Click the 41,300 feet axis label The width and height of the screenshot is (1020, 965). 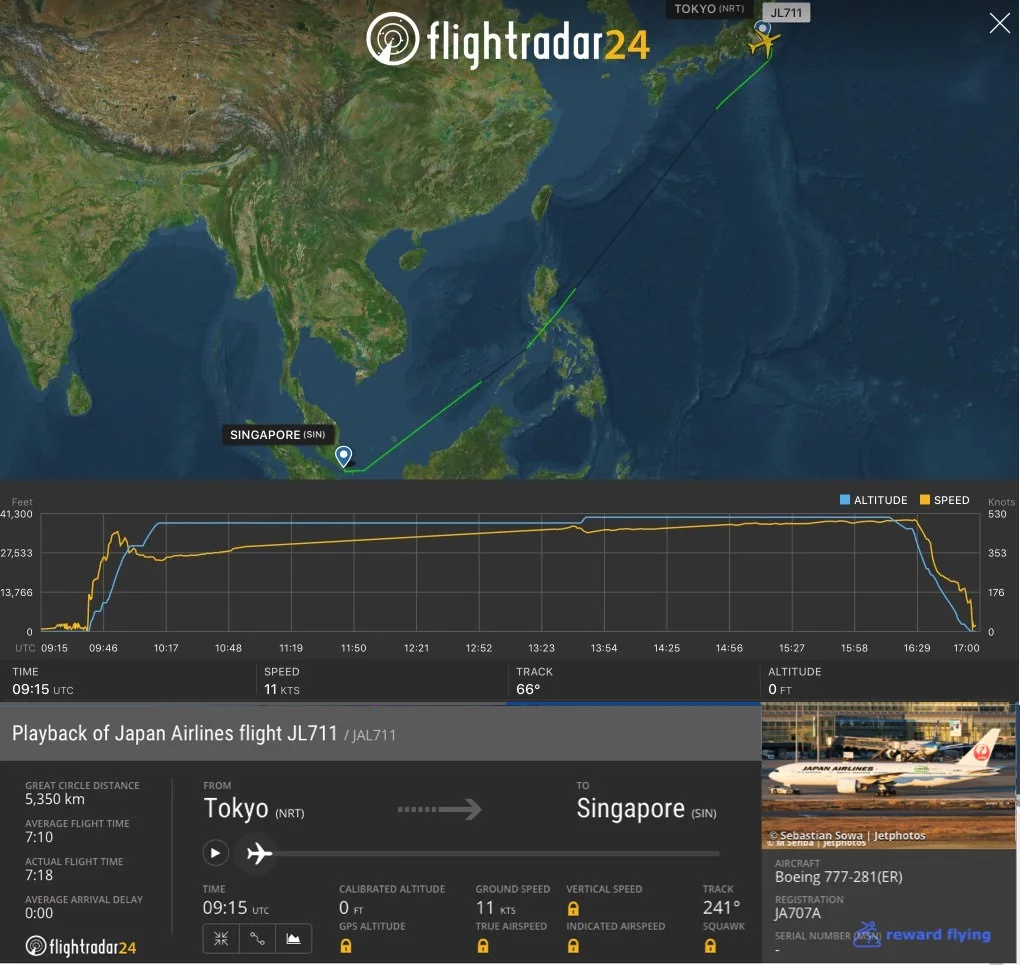16,514
